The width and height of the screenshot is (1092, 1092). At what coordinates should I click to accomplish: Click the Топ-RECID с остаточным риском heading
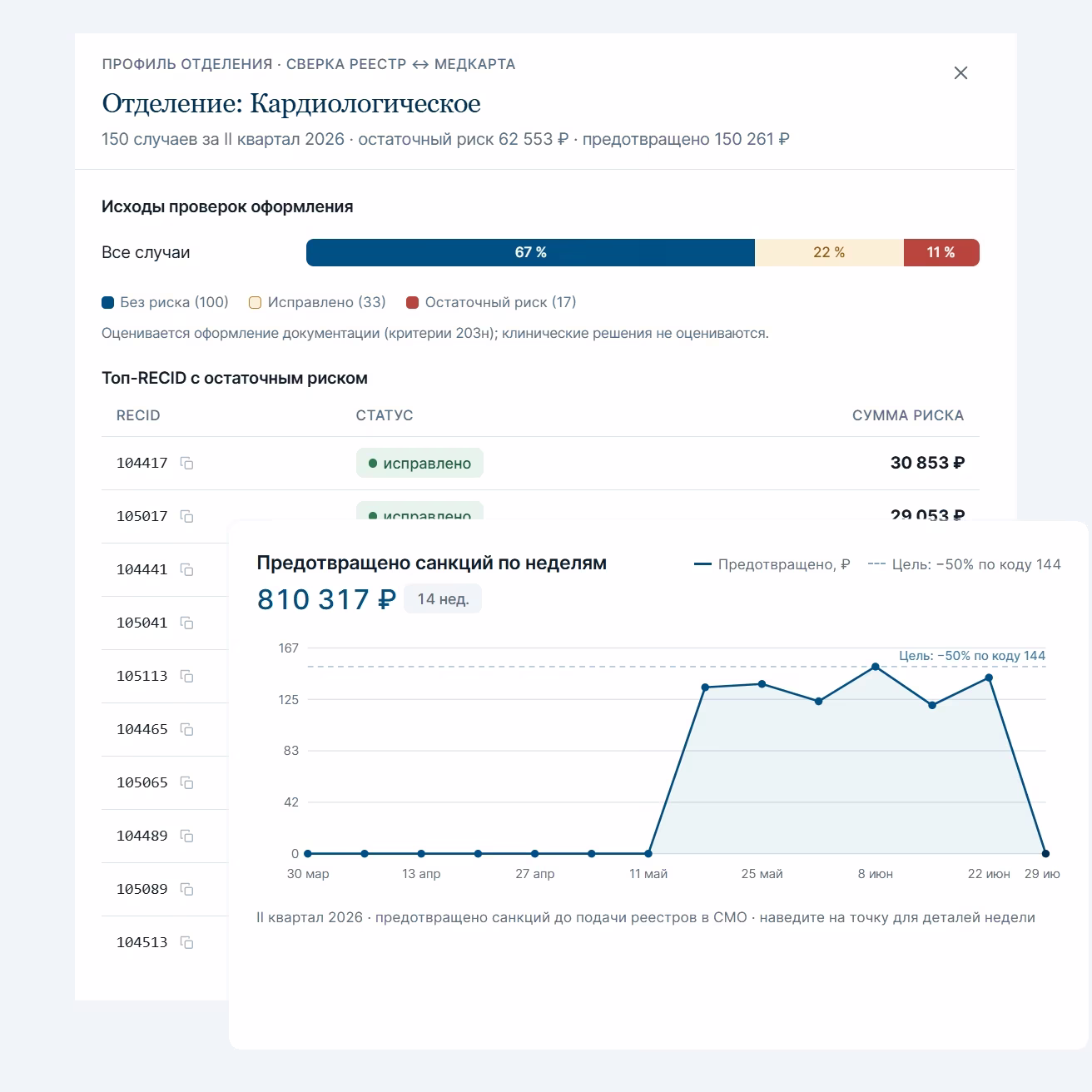(235, 378)
